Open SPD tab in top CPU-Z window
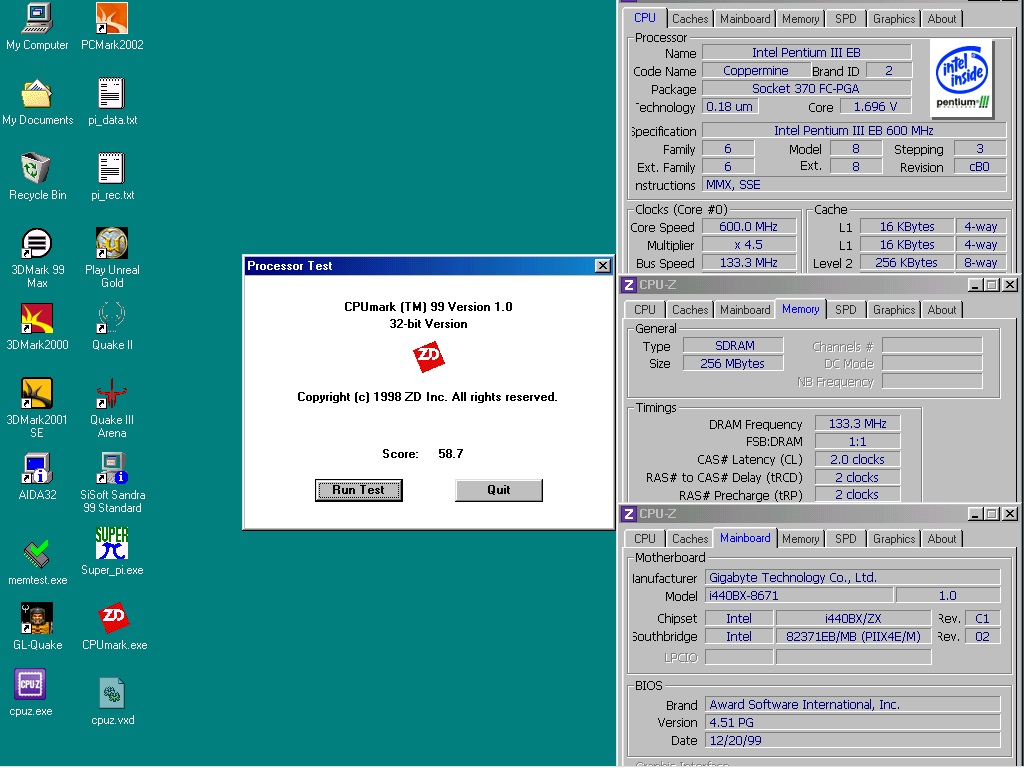The width and height of the screenshot is (1024, 768). [846, 19]
